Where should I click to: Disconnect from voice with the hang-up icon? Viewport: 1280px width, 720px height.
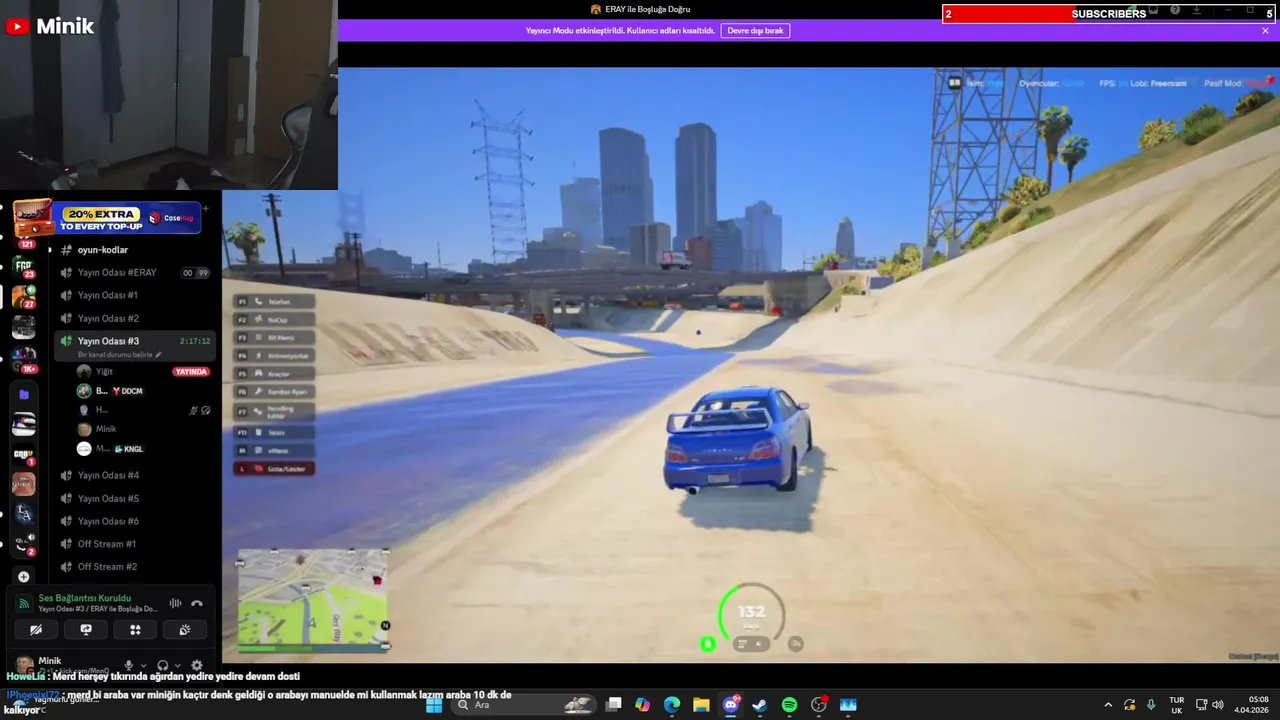coord(197,603)
